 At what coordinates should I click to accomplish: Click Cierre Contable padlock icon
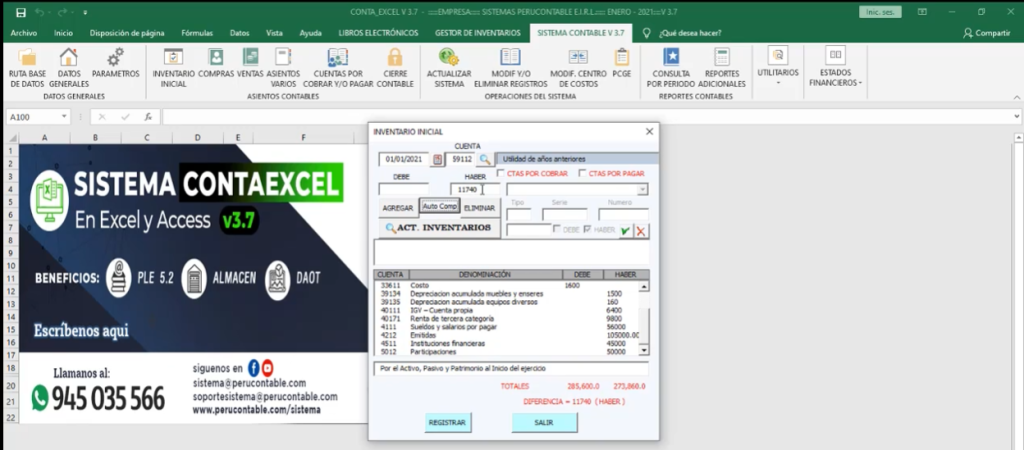(x=394, y=57)
